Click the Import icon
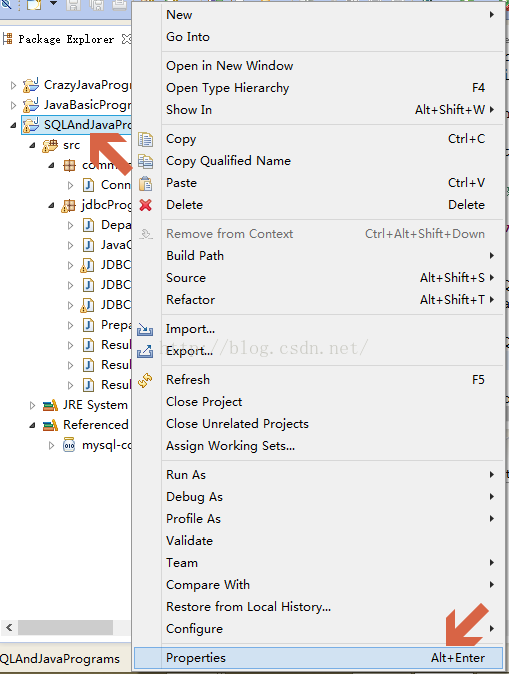The image size is (509, 674). 145,330
